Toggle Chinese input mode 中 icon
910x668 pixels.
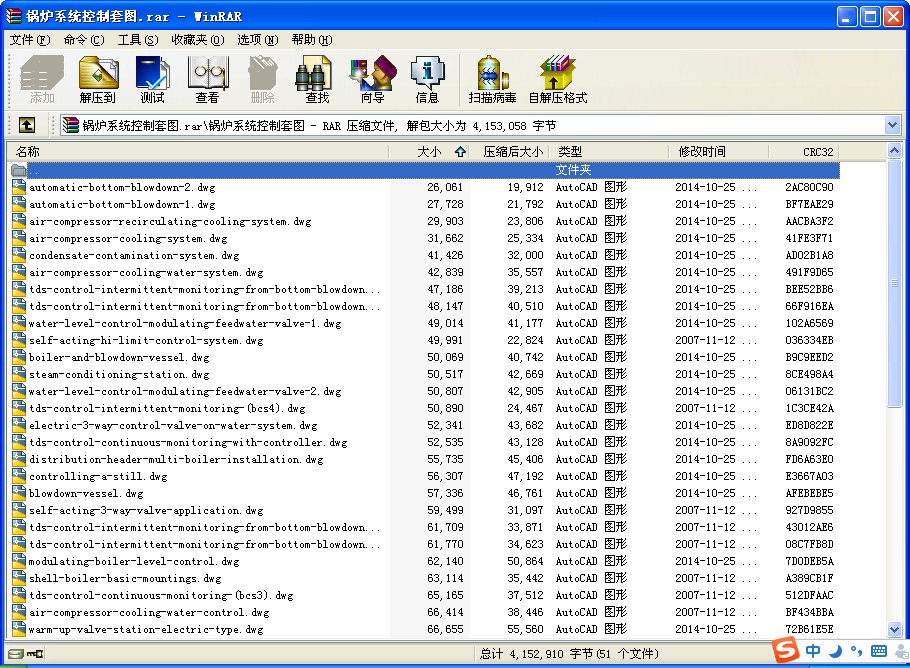(x=813, y=651)
